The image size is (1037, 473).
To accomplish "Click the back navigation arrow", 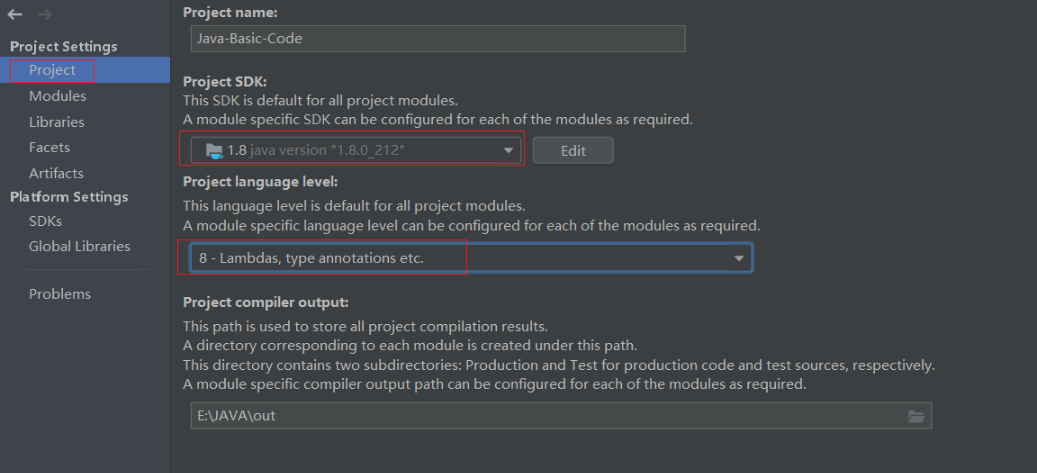I will click(x=15, y=15).
